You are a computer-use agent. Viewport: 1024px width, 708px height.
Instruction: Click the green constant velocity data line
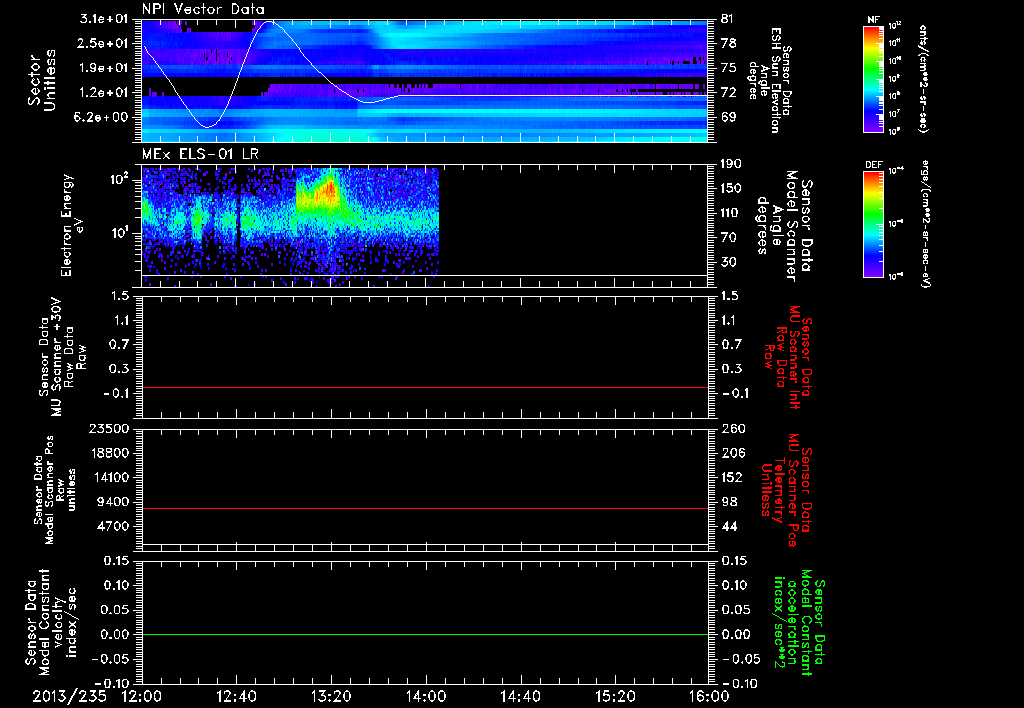(x=424, y=634)
